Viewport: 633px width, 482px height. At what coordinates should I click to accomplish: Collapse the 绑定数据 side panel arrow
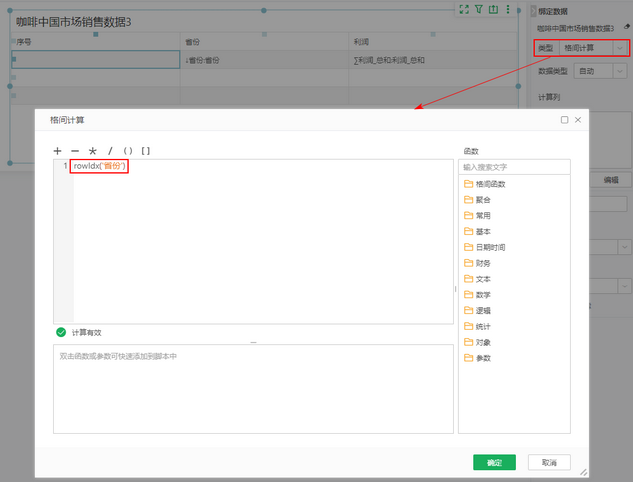tap(533, 11)
